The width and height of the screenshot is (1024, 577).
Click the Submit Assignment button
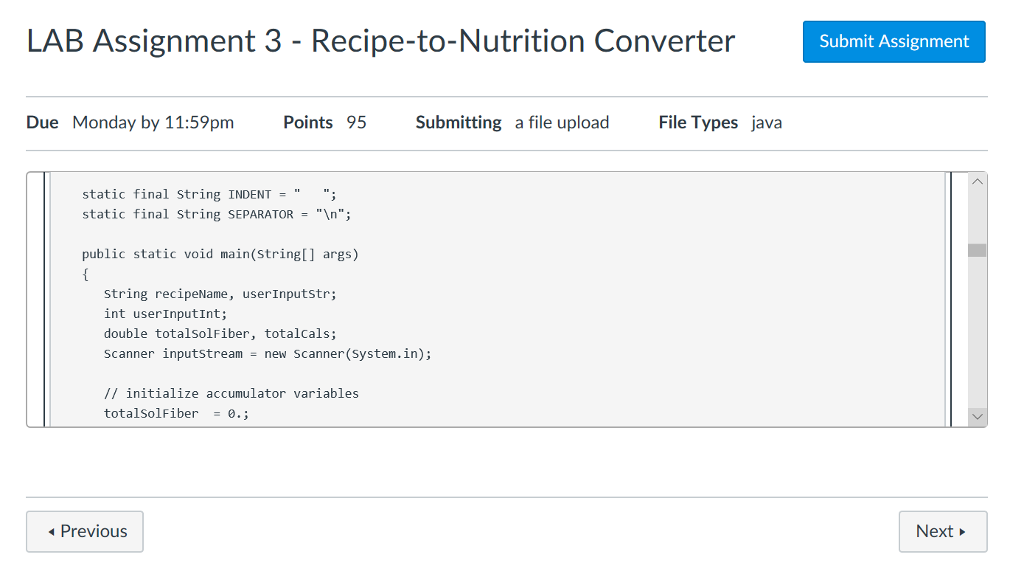point(893,41)
